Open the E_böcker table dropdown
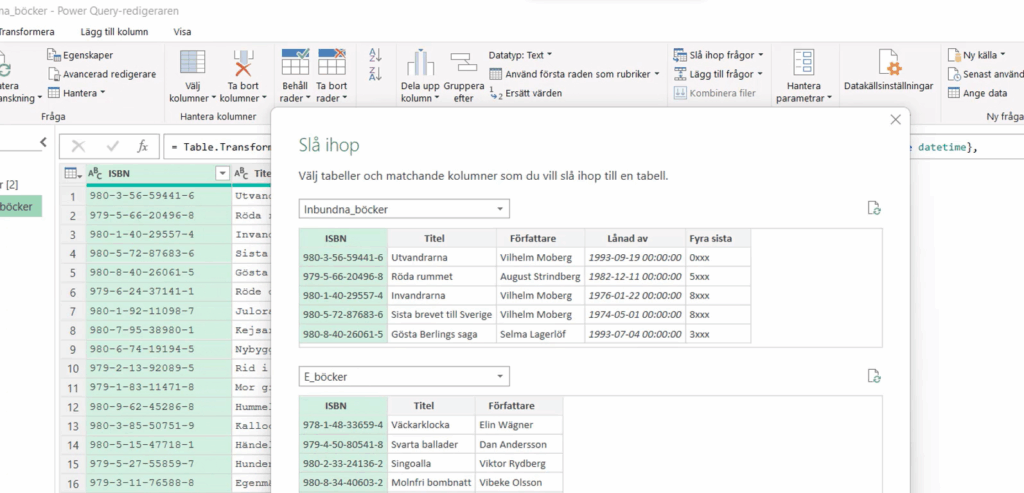This screenshot has width=1024, height=493. click(500, 376)
